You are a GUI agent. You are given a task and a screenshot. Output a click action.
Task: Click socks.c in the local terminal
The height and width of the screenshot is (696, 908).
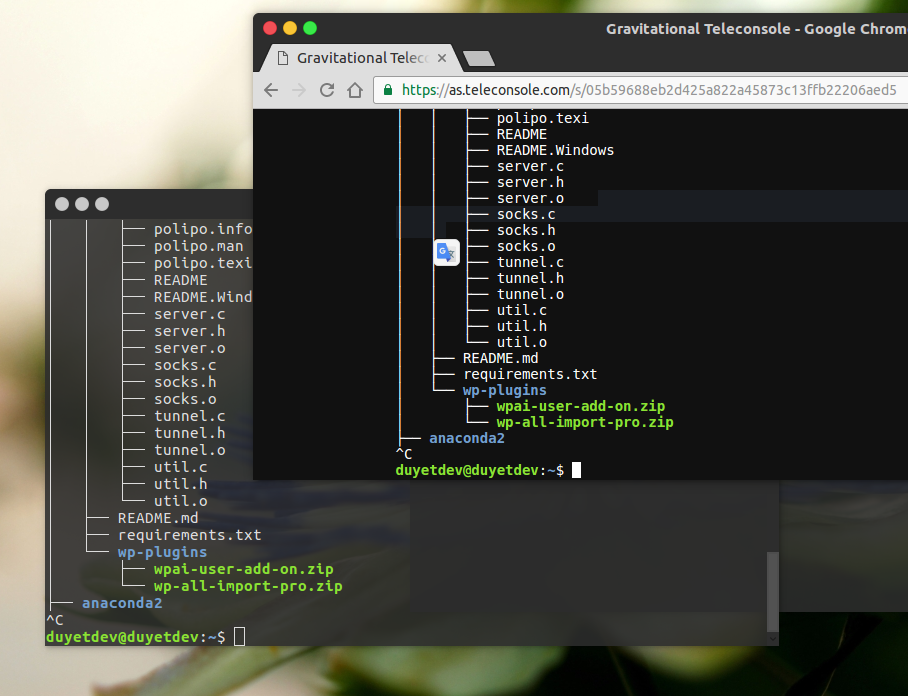(185, 365)
